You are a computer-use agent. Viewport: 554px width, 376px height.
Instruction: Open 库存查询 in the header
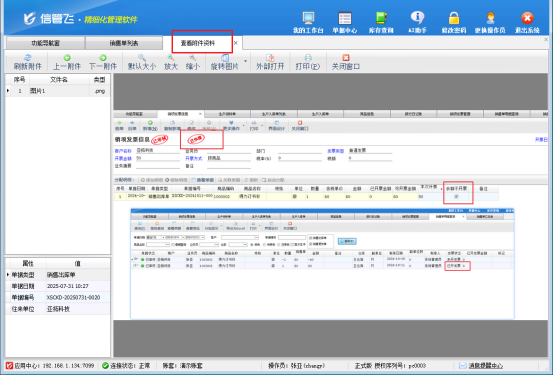pos(381,23)
